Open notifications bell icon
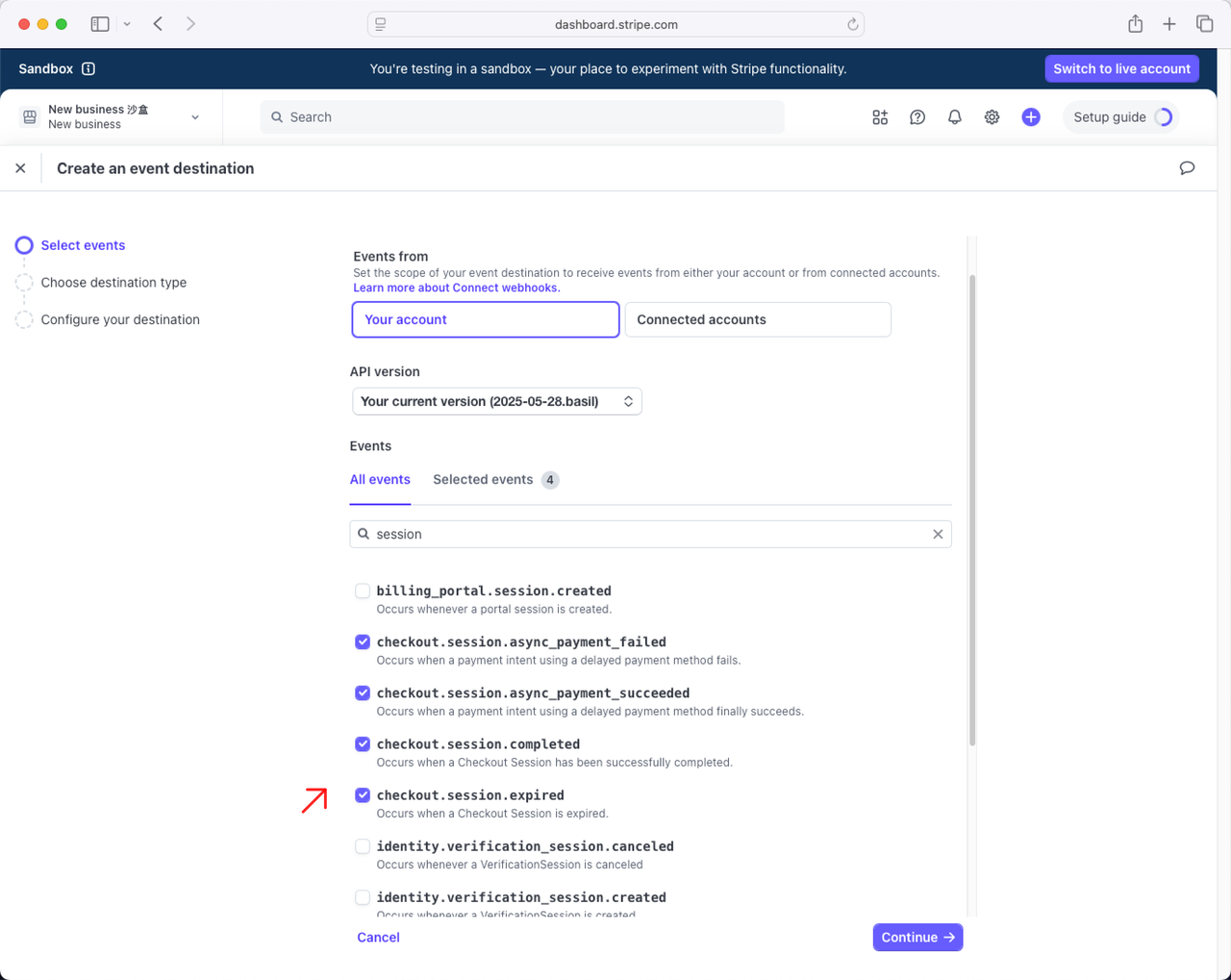Image resolution: width=1231 pixels, height=980 pixels. coord(954,117)
